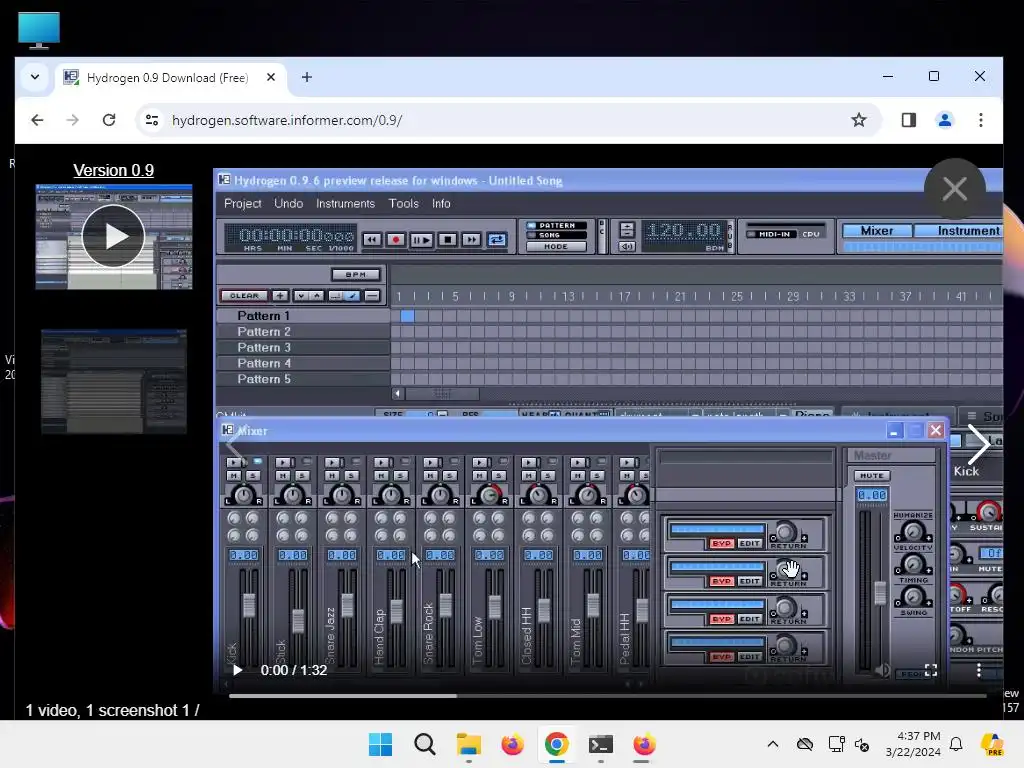
Task: Click the Humanize velocity knob
Action: (913, 532)
